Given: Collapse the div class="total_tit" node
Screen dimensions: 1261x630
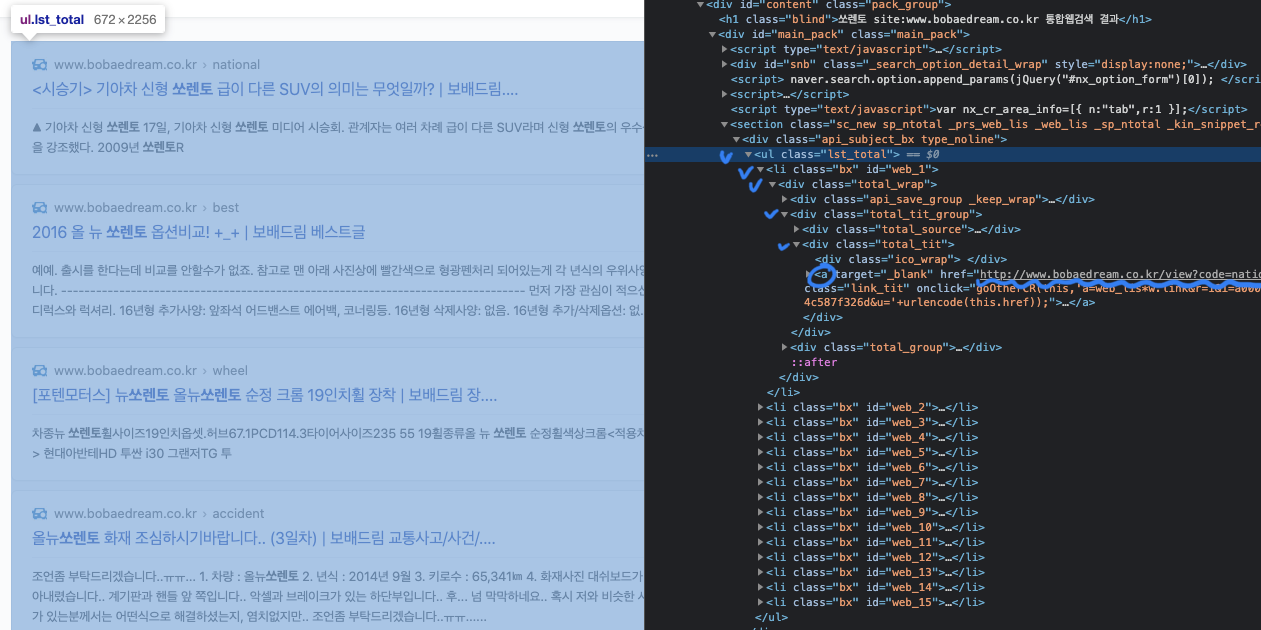Looking at the screenshot, I should click(797, 244).
